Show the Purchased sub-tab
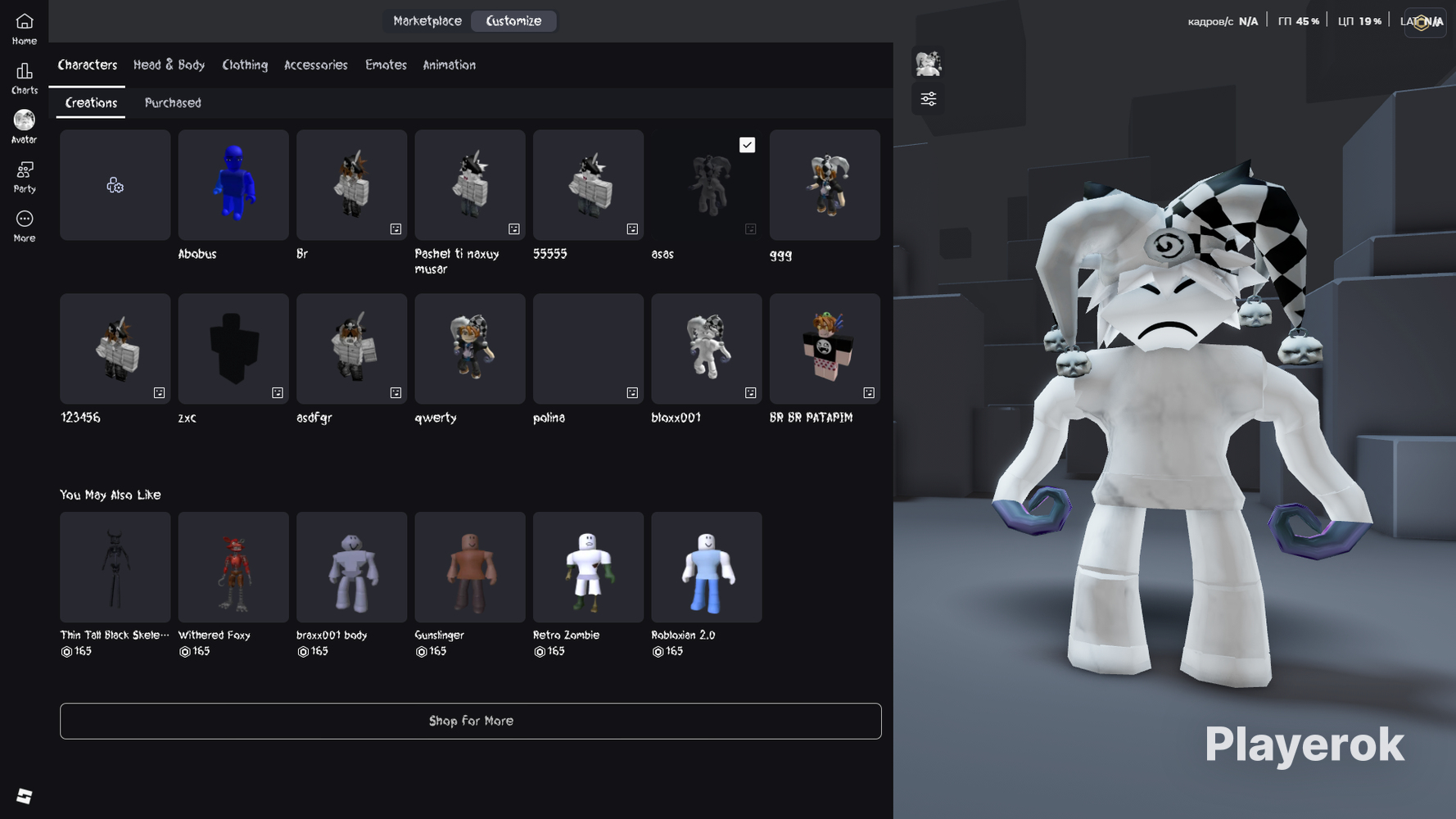The image size is (1456, 819). pyautogui.click(x=173, y=103)
